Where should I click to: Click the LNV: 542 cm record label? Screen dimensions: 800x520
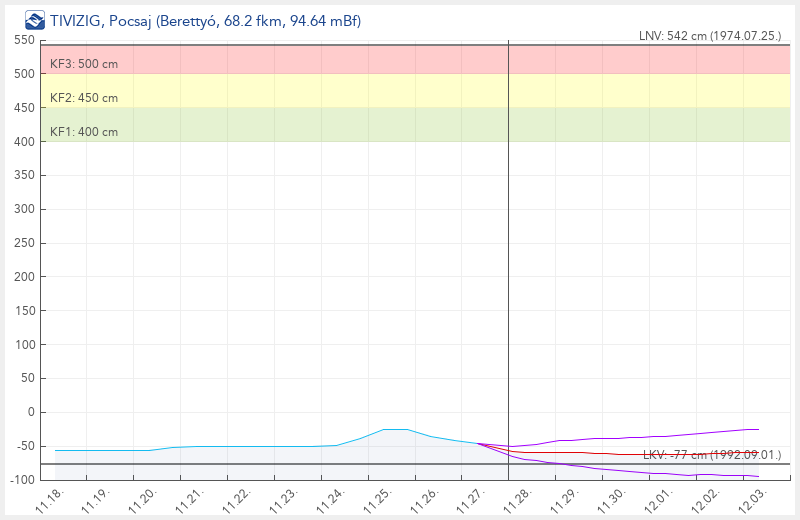click(709, 35)
